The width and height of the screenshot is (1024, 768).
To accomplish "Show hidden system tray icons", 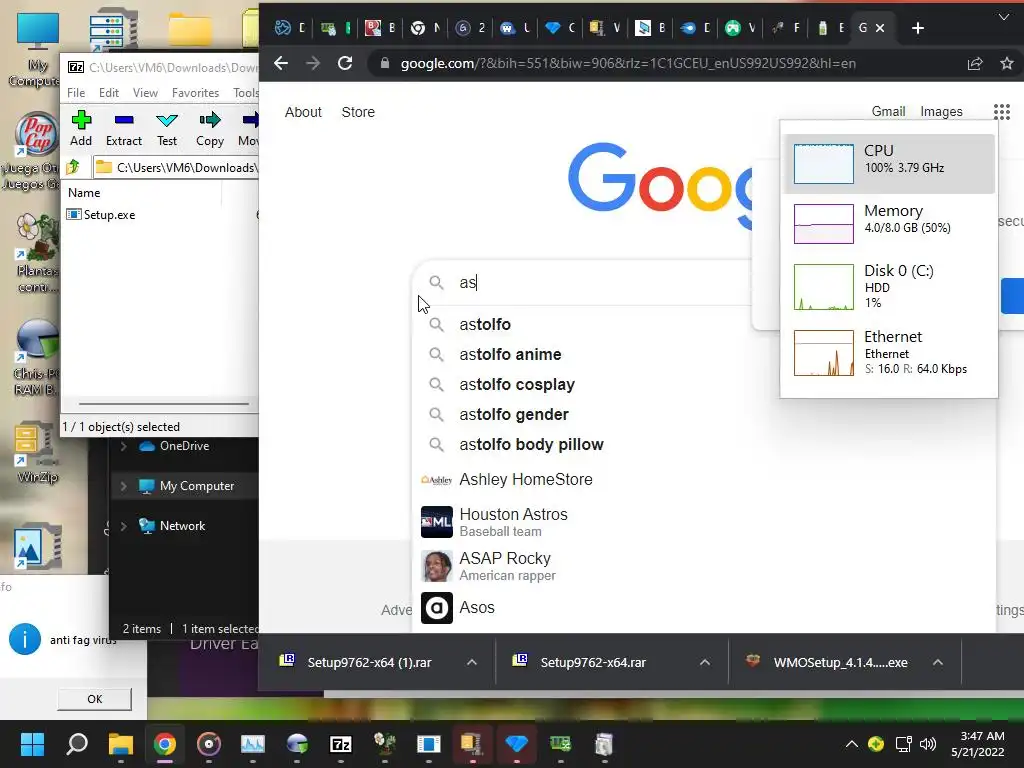I will coord(852,744).
